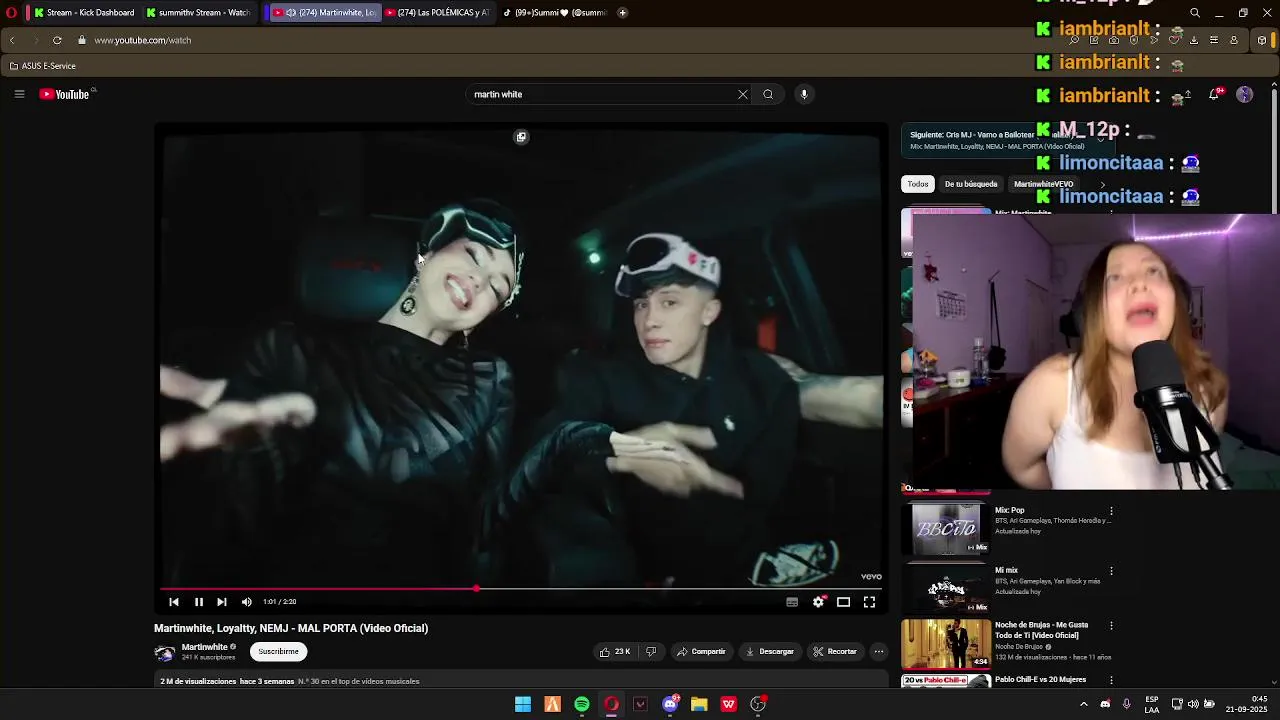Open File Explorer from the taskbar
1280x720 pixels.
[699, 704]
